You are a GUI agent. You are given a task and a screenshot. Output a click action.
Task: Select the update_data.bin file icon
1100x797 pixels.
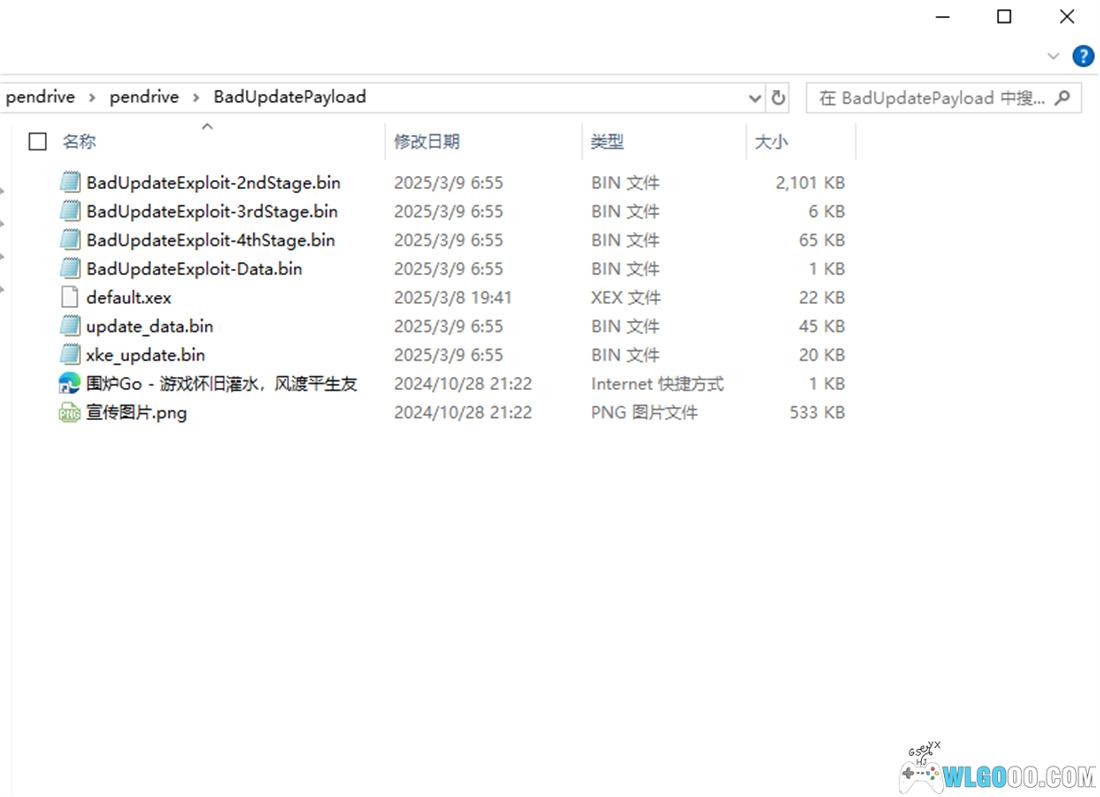[69, 326]
